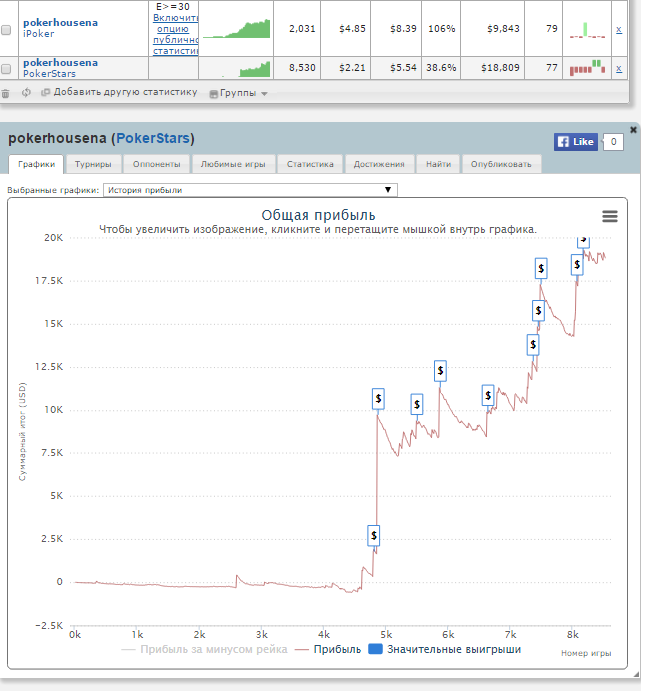
Task: Switch to the Турниры tab
Action: (x=93, y=164)
